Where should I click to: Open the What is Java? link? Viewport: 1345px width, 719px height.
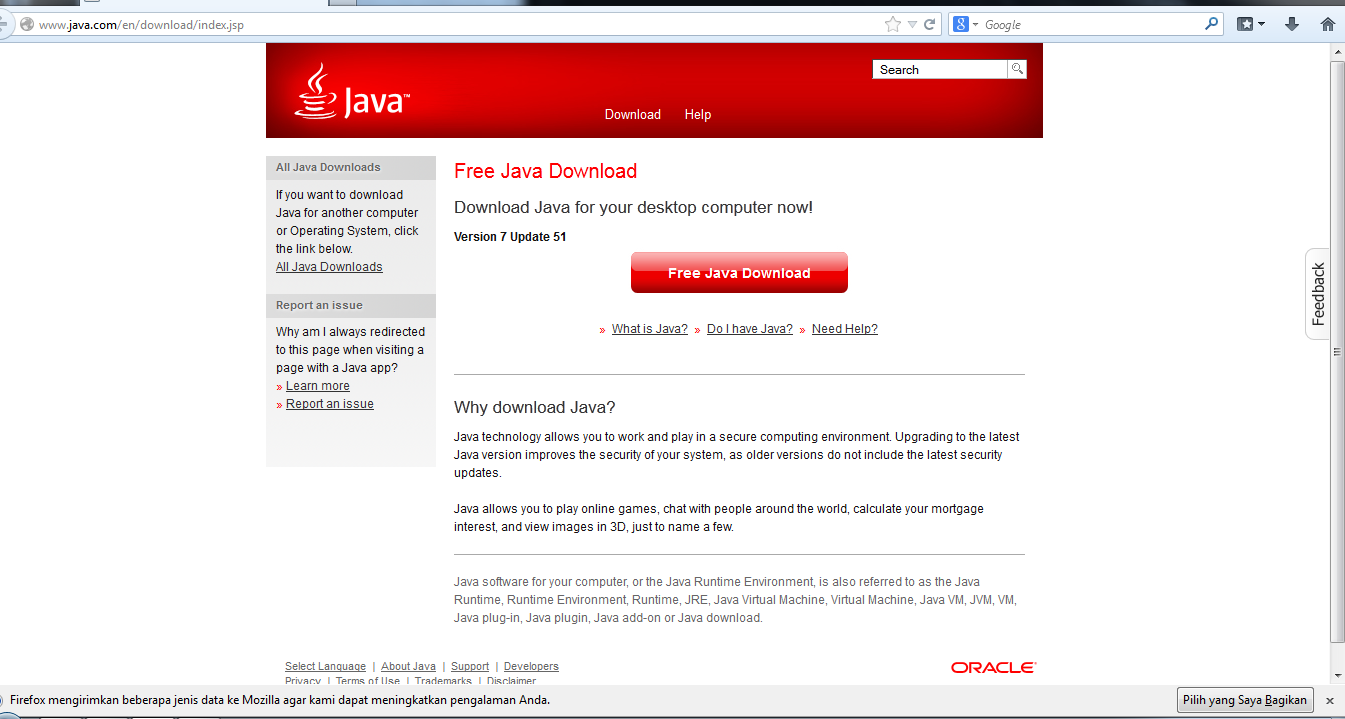650,329
